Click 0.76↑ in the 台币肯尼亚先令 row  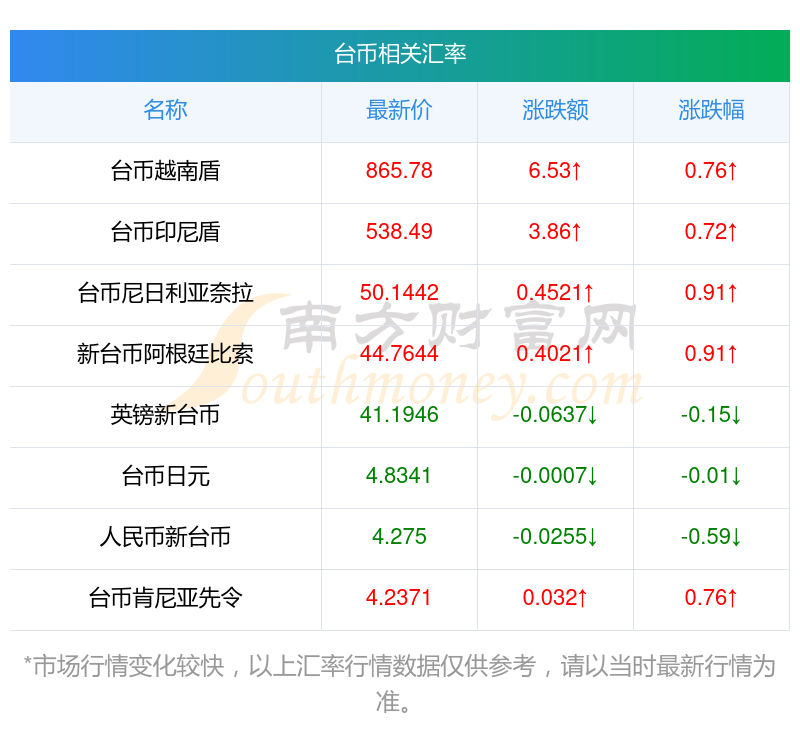pos(711,598)
